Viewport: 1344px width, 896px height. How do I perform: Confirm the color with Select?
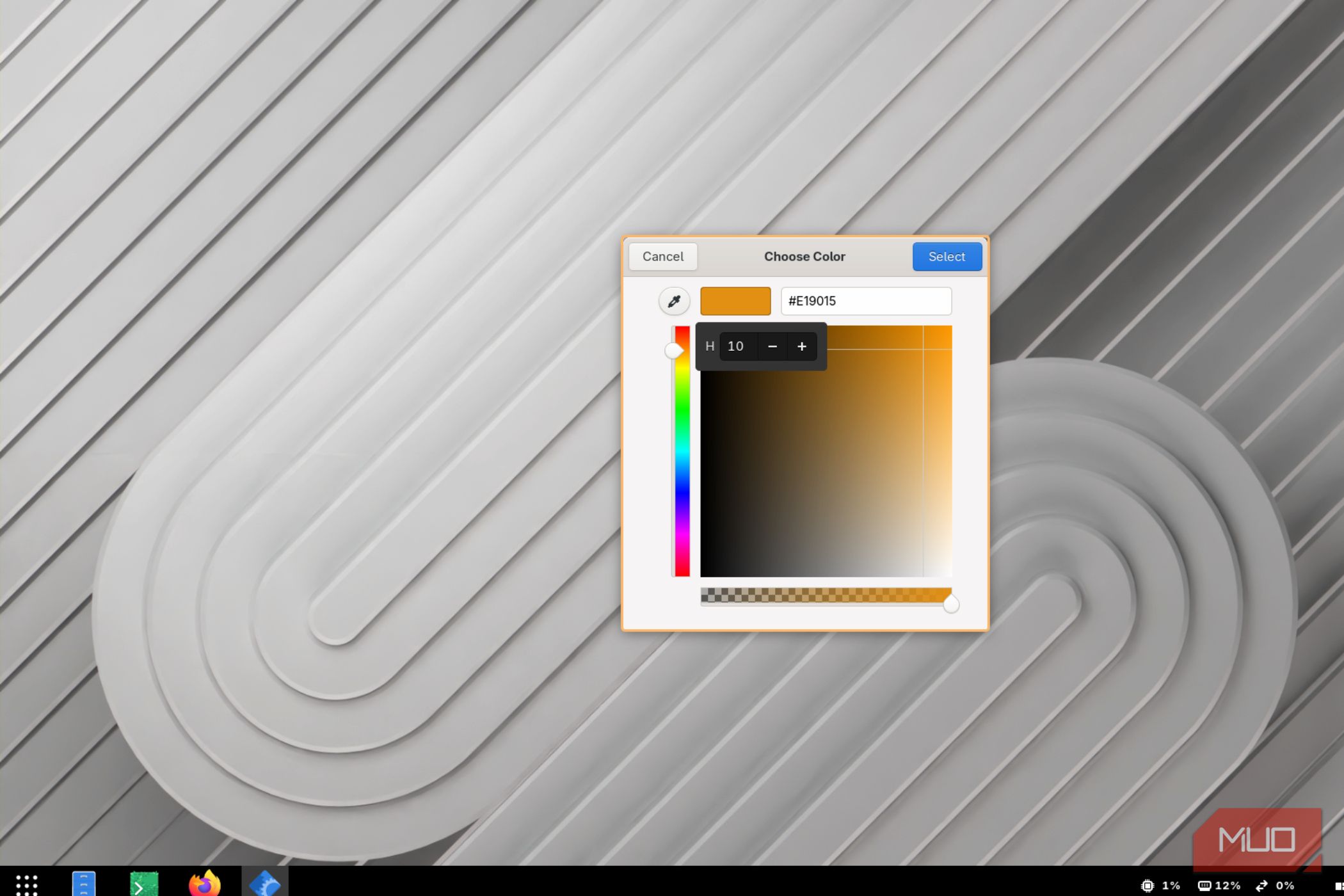coord(947,256)
